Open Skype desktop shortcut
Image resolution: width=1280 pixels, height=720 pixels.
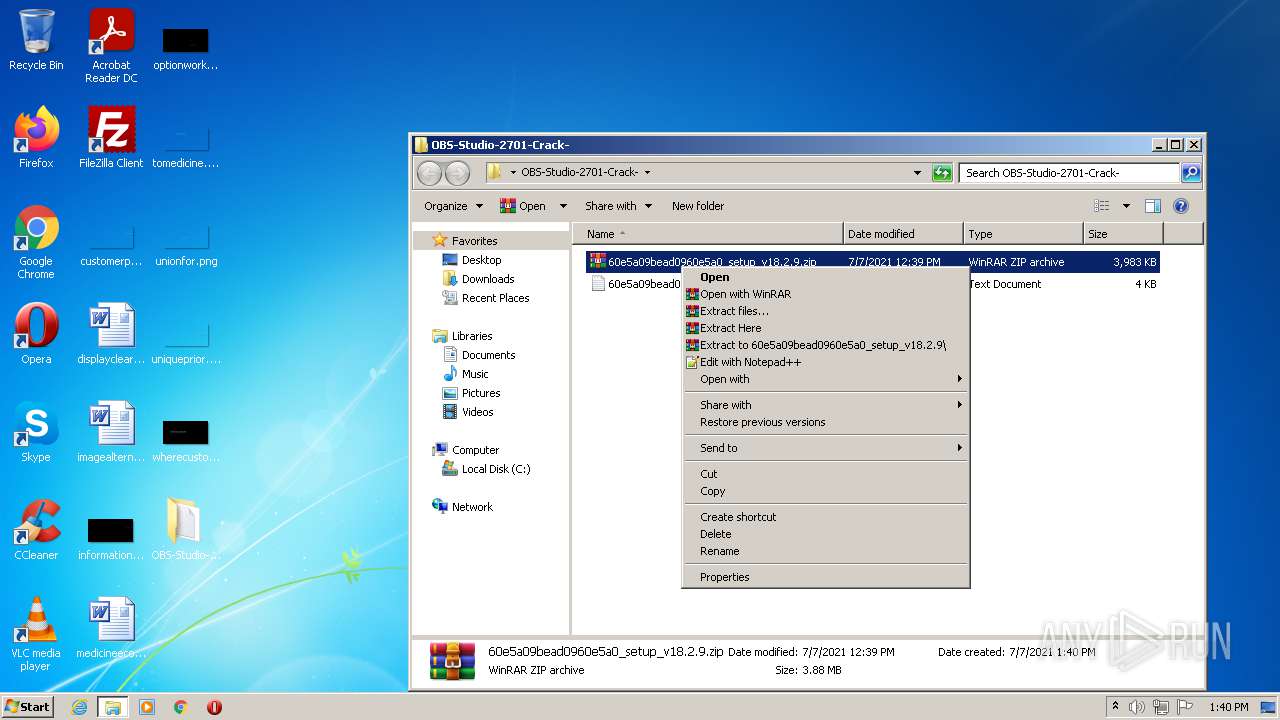36,431
